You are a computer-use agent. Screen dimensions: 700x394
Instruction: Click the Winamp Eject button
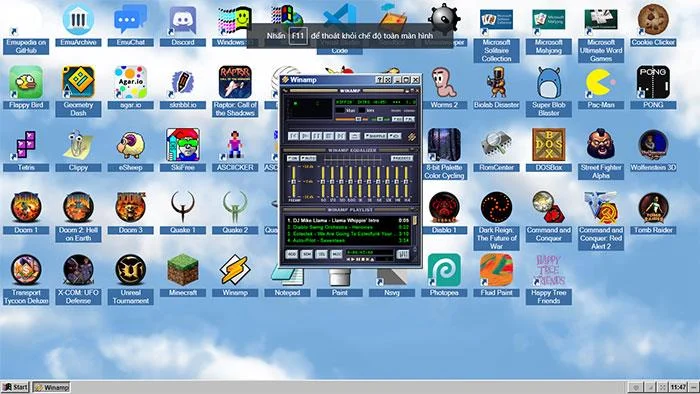[355, 136]
